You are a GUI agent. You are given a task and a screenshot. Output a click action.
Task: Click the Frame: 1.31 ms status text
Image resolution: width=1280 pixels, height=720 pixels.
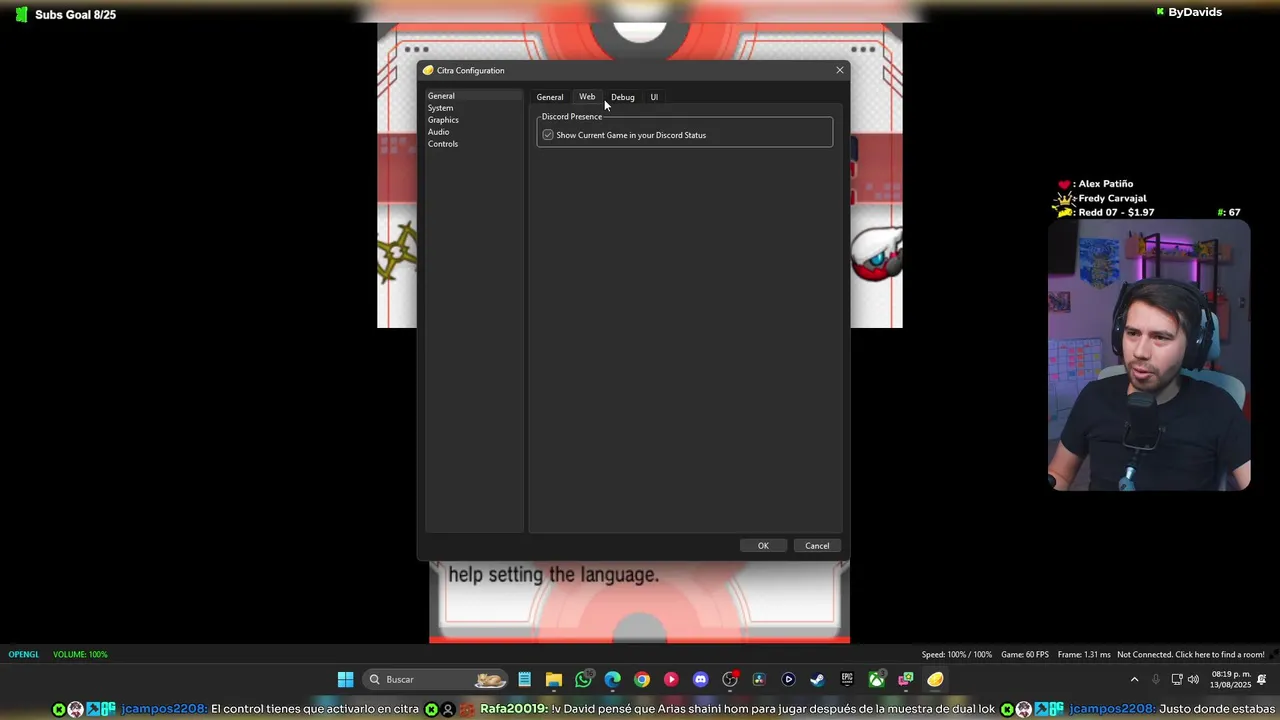[1084, 654]
